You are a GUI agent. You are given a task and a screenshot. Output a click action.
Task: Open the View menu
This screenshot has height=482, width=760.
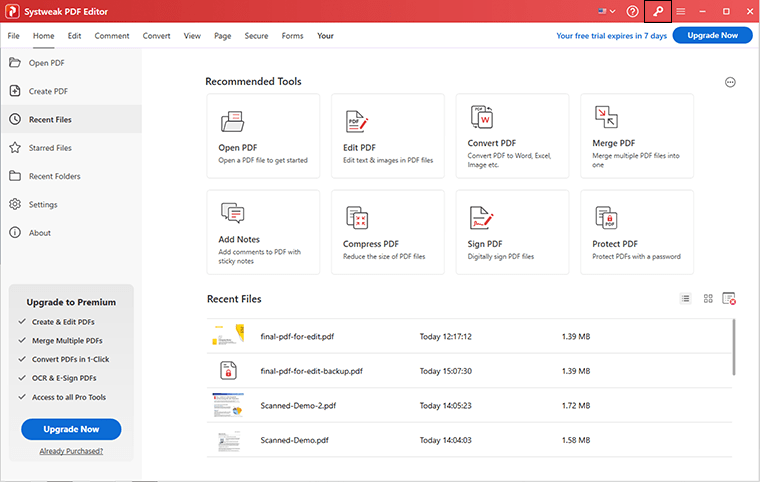point(192,36)
